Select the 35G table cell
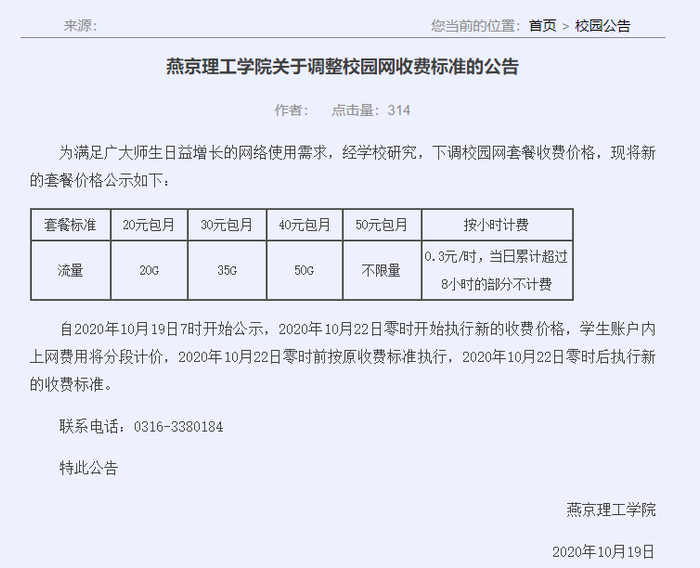Image resolution: width=700 pixels, height=568 pixels. tap(227, 271)
